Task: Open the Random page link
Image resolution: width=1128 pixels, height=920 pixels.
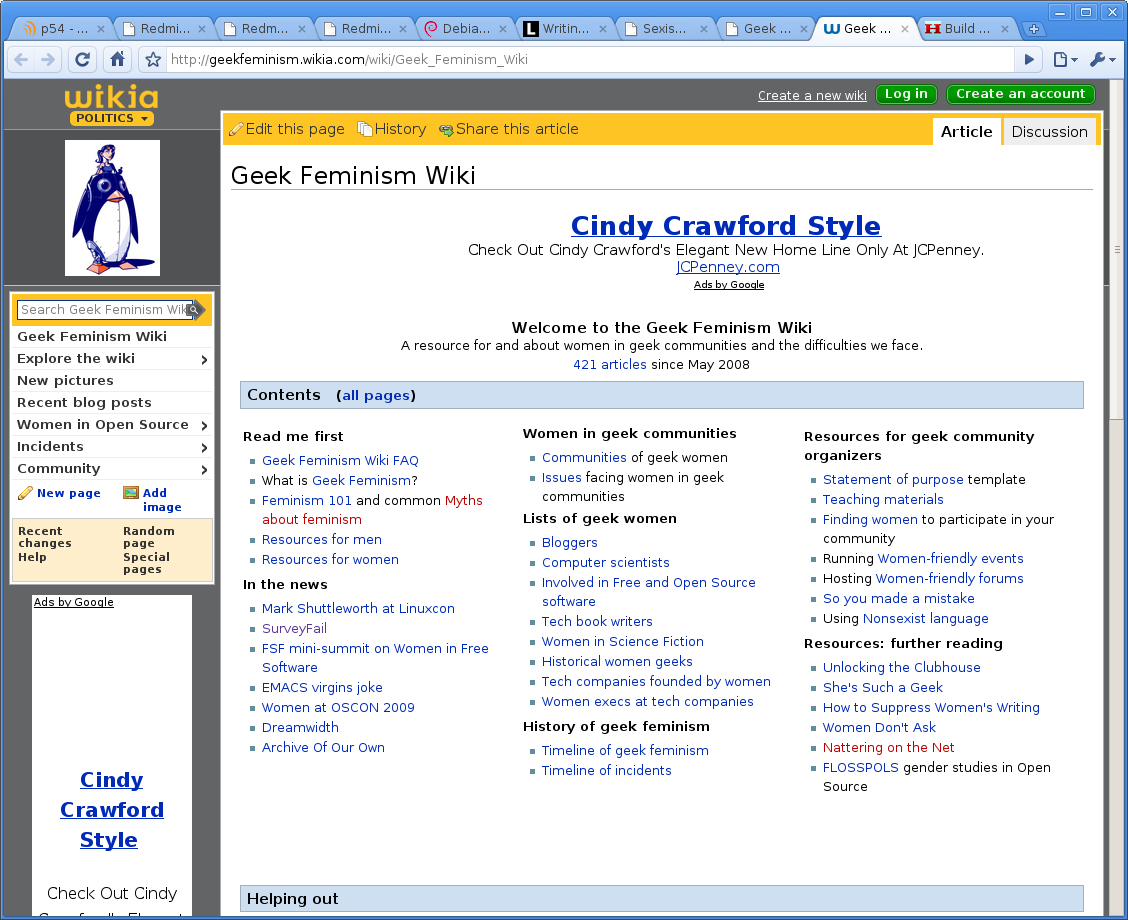Action: (x=149, y=537)
